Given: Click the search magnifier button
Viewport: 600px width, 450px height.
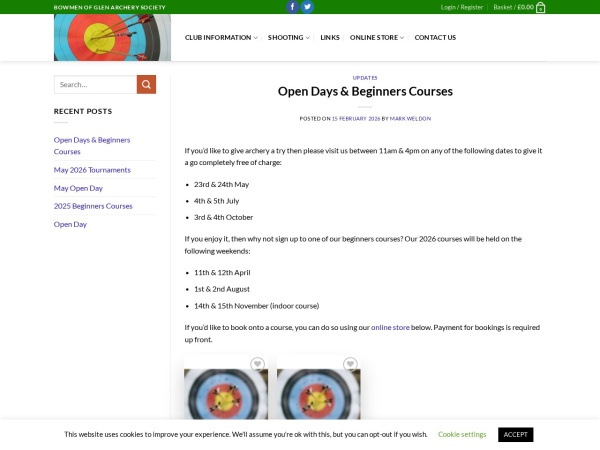Looking at the screenshot, I should (146, 84).
